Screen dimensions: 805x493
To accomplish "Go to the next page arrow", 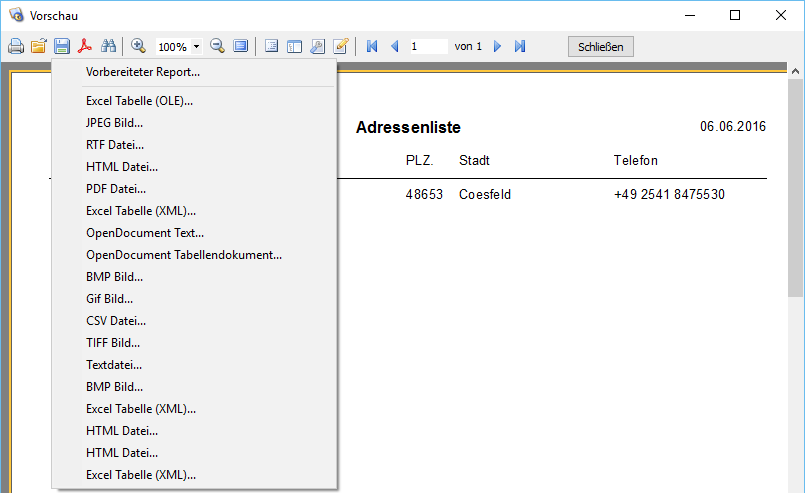I will click(x=497, y=47).
